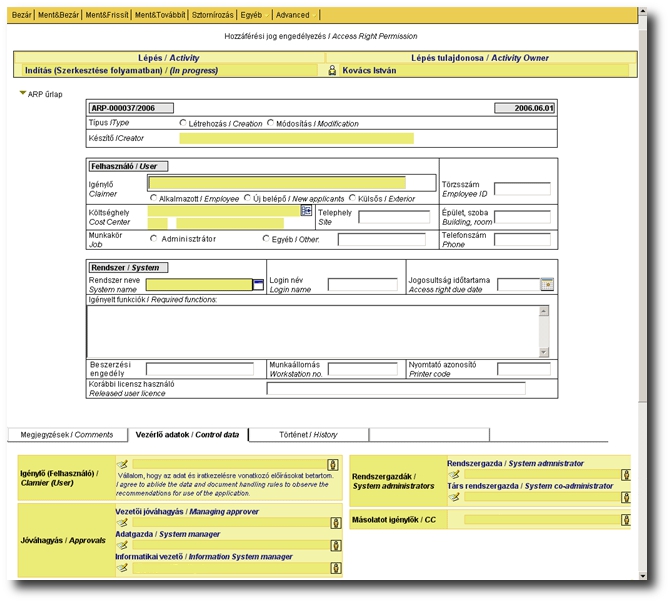The image size is (670, 603).
Task: Click Ment&Továbbít to save and forward
Action: tap(160, 15)
